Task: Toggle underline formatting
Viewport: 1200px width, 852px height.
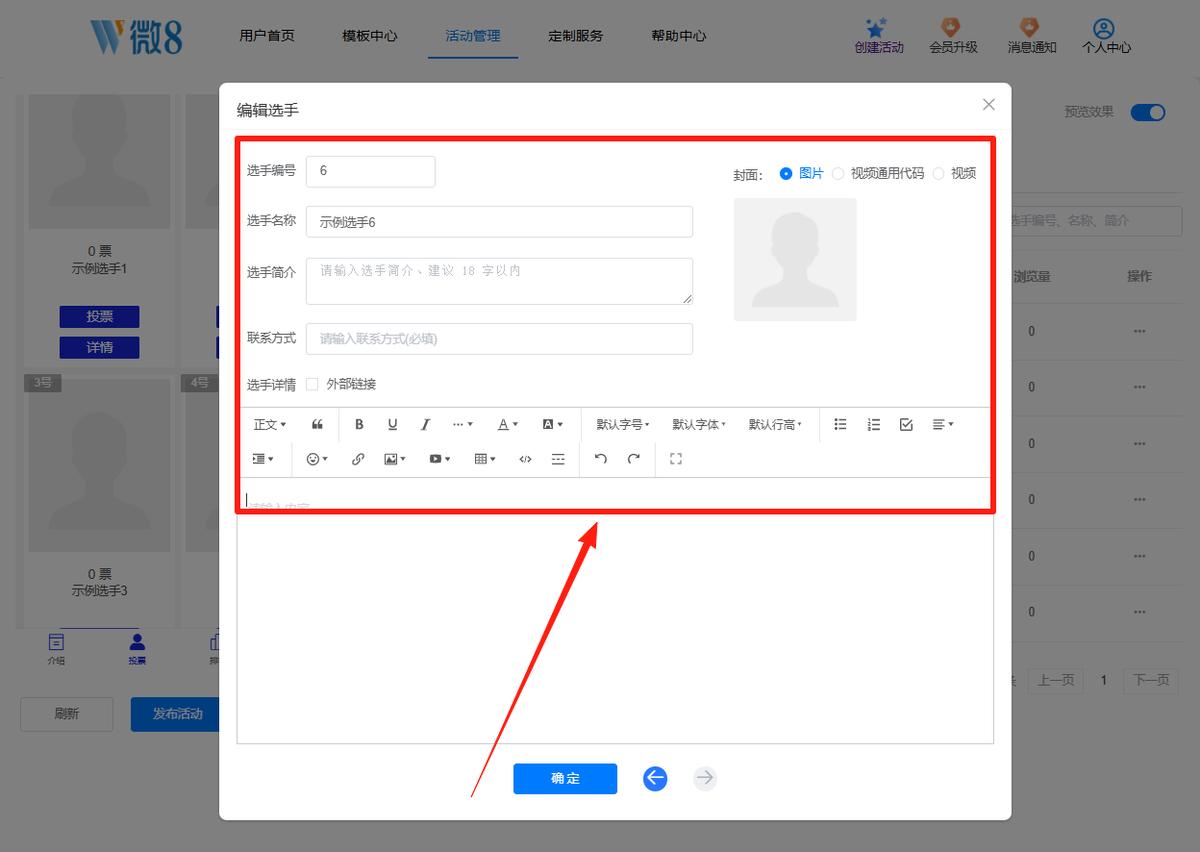Action: [392, 425]
